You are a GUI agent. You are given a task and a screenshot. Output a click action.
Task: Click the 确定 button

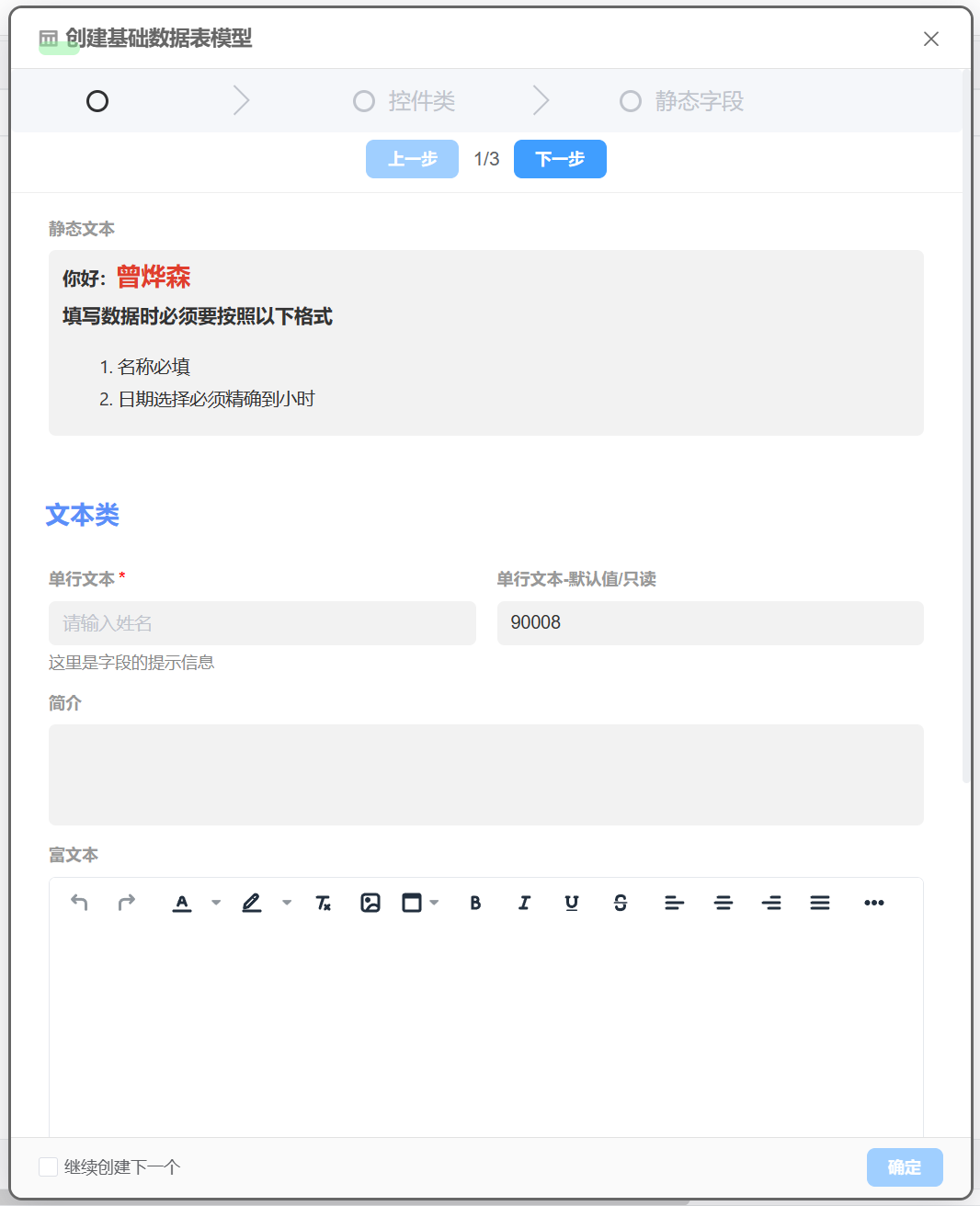click(905, 1166)
